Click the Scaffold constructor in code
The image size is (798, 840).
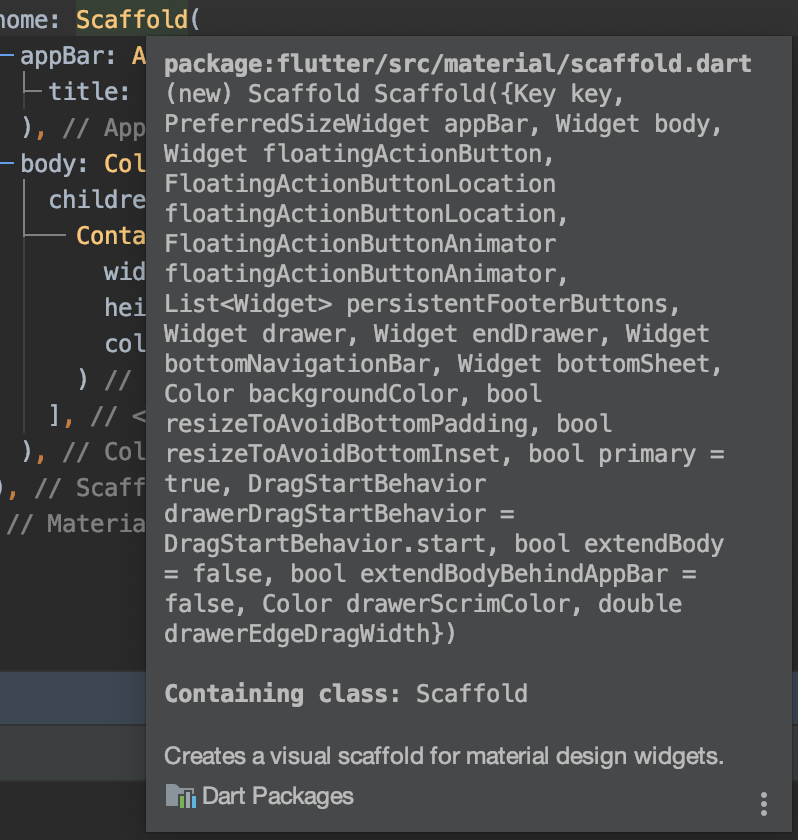(132, 20)
